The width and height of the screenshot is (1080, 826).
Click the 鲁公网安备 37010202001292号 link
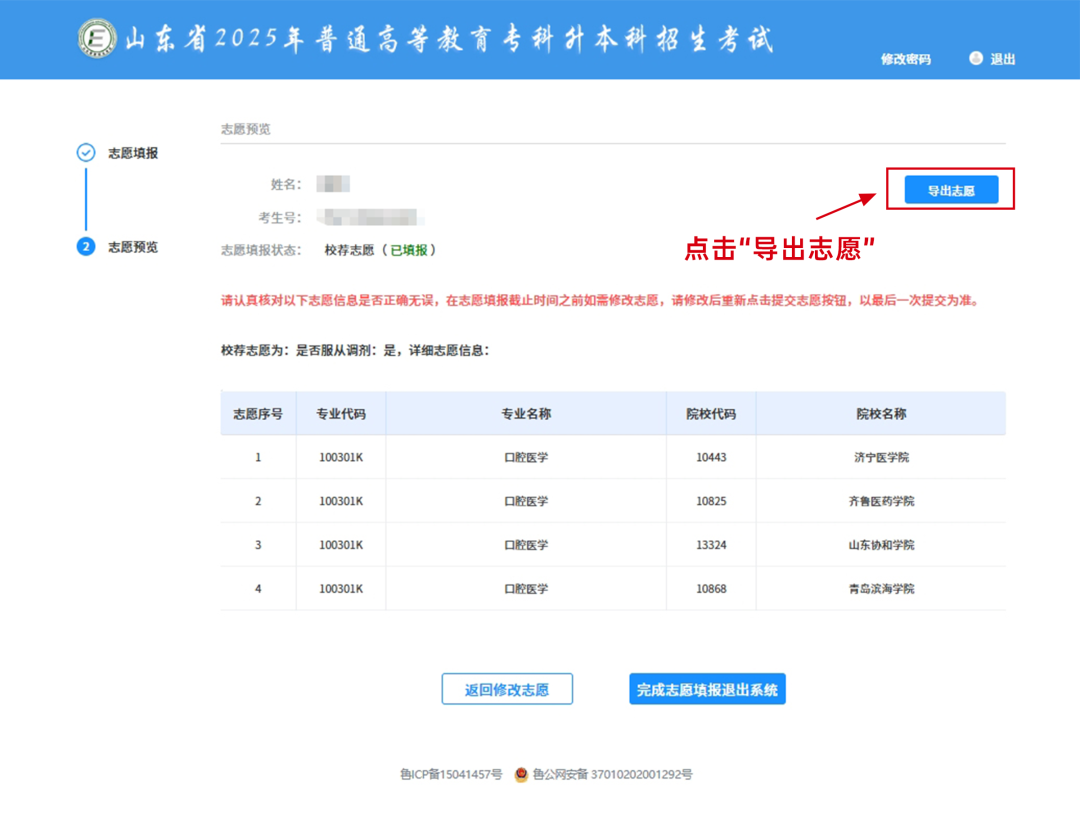coord(611,773)
